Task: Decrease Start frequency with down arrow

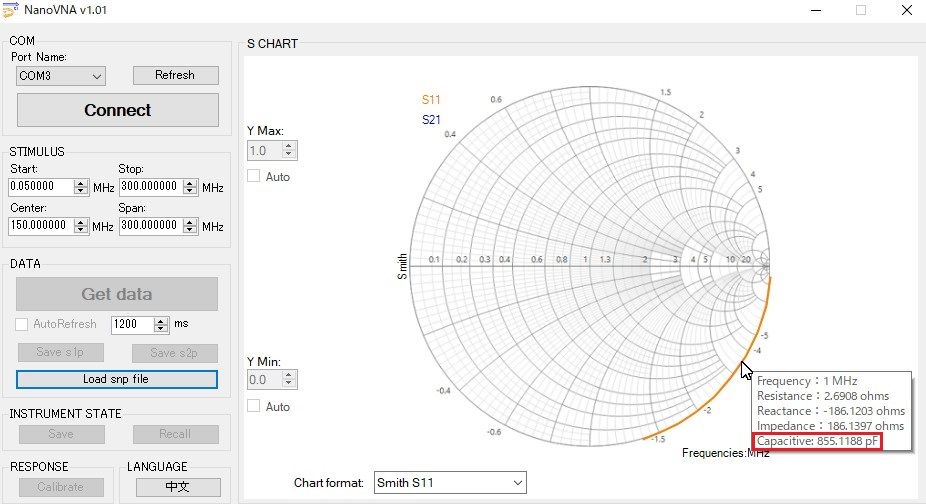Action: click(81, 191)
